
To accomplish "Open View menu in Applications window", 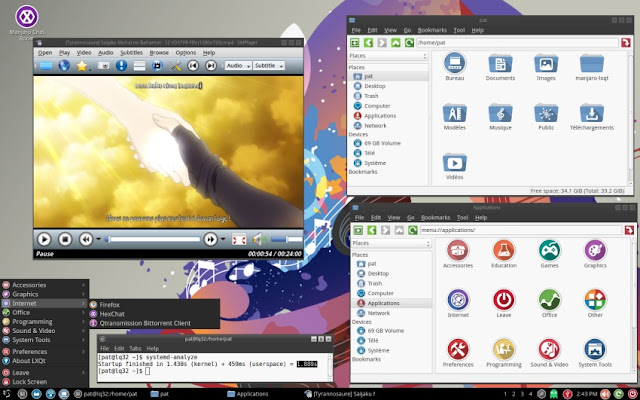I will point(393,218).
